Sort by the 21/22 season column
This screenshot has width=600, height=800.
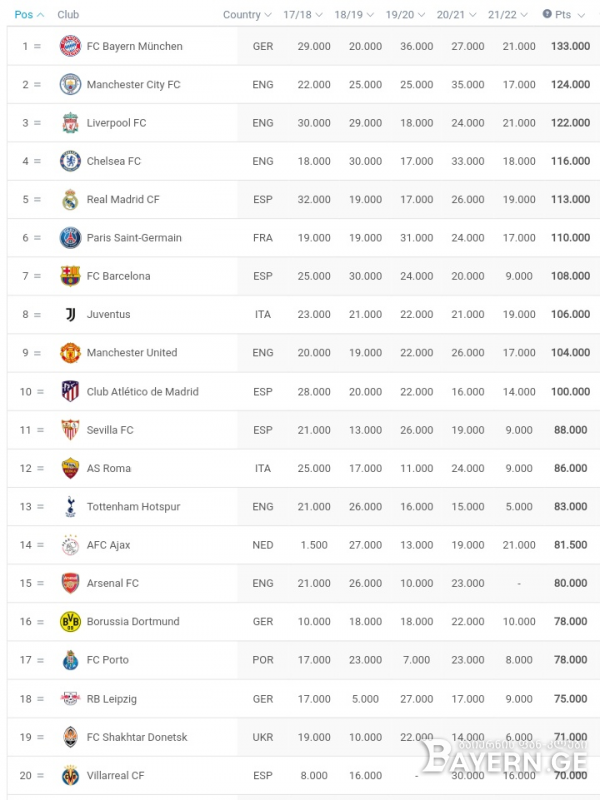[x=508, y=15]
